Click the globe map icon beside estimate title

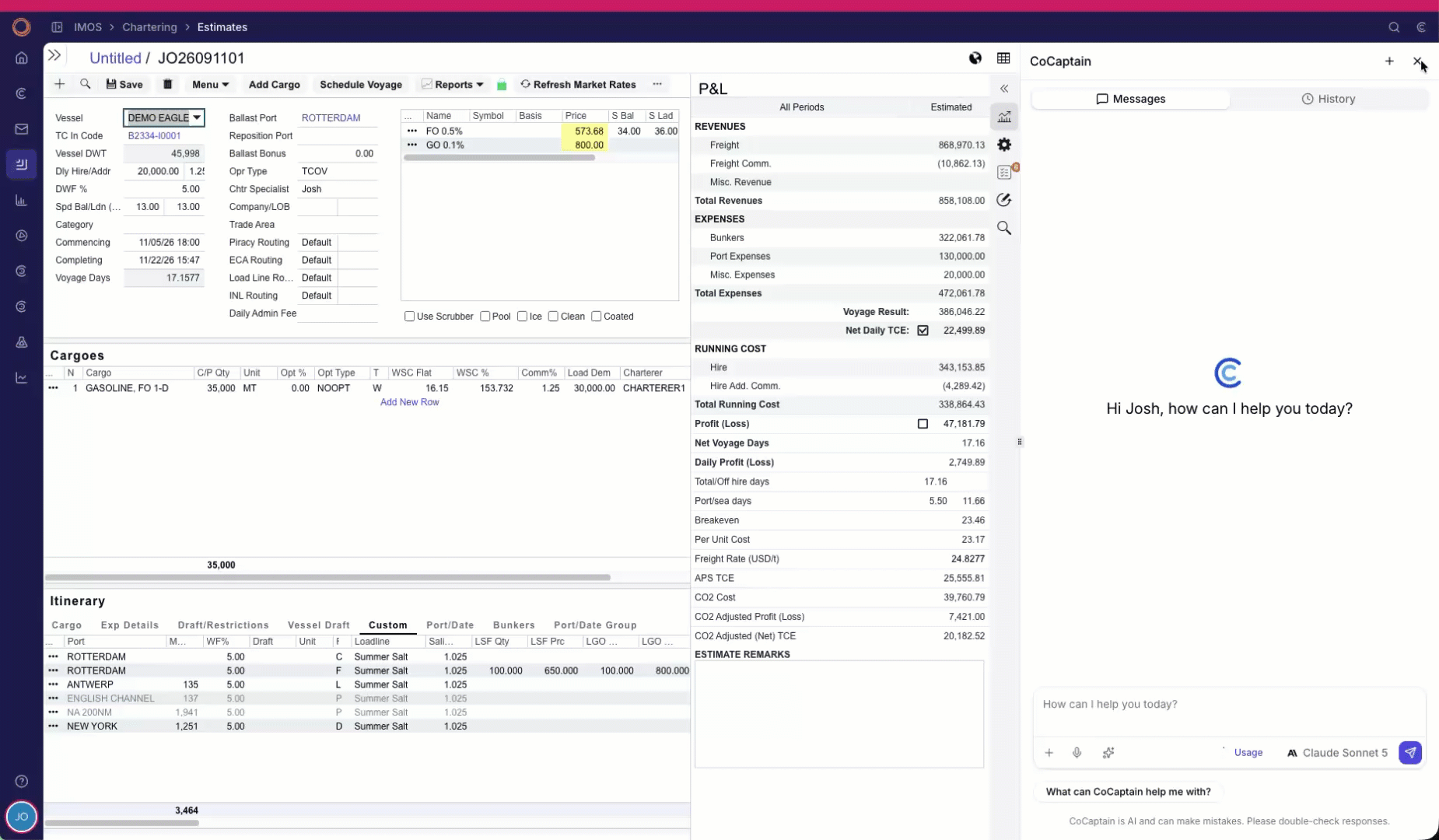(x=975, y=58)
